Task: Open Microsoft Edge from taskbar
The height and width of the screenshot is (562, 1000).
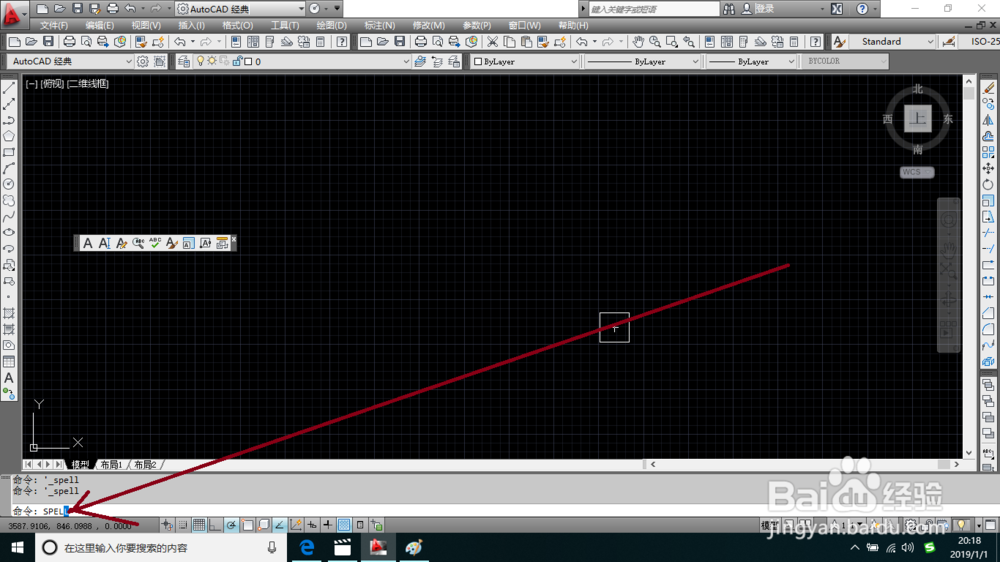Action: click(307, 547)
